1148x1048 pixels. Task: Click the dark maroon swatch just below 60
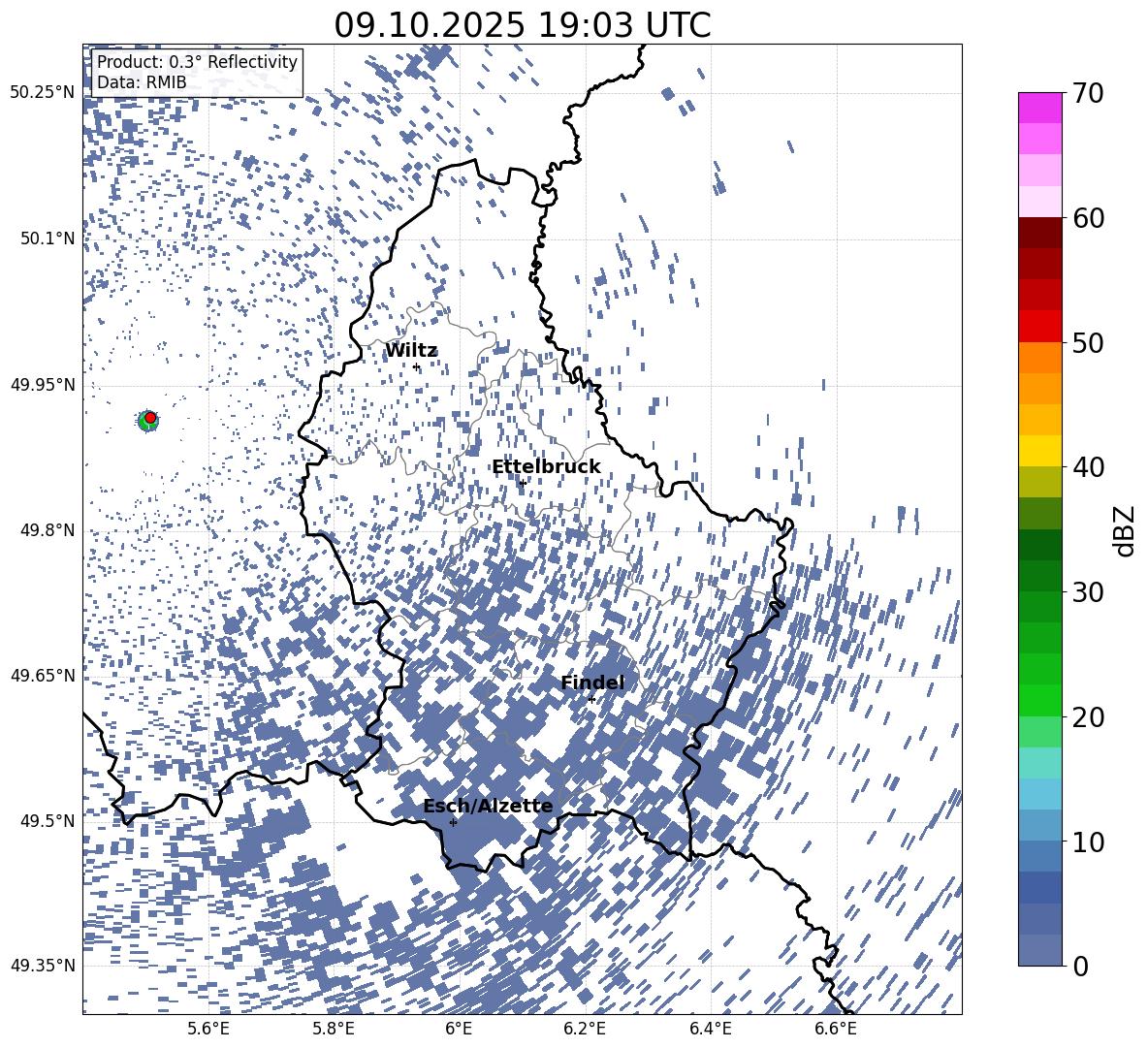[1040, 233]
